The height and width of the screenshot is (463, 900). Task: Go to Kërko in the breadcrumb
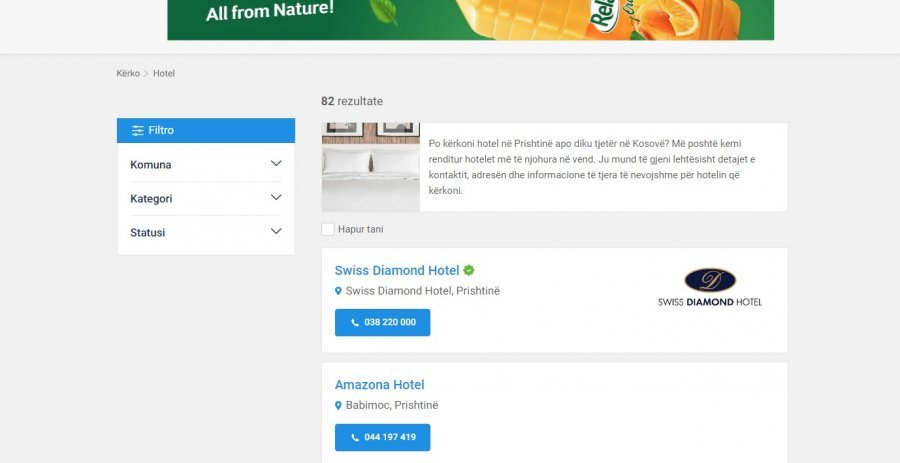128,73
